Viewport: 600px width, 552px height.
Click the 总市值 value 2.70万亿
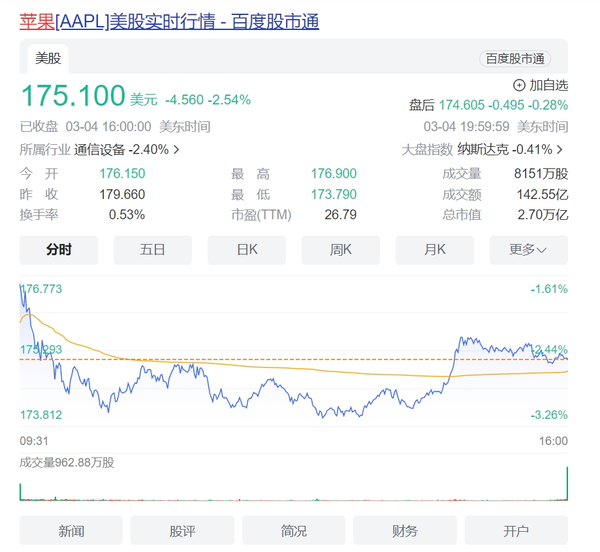[543, 215]
